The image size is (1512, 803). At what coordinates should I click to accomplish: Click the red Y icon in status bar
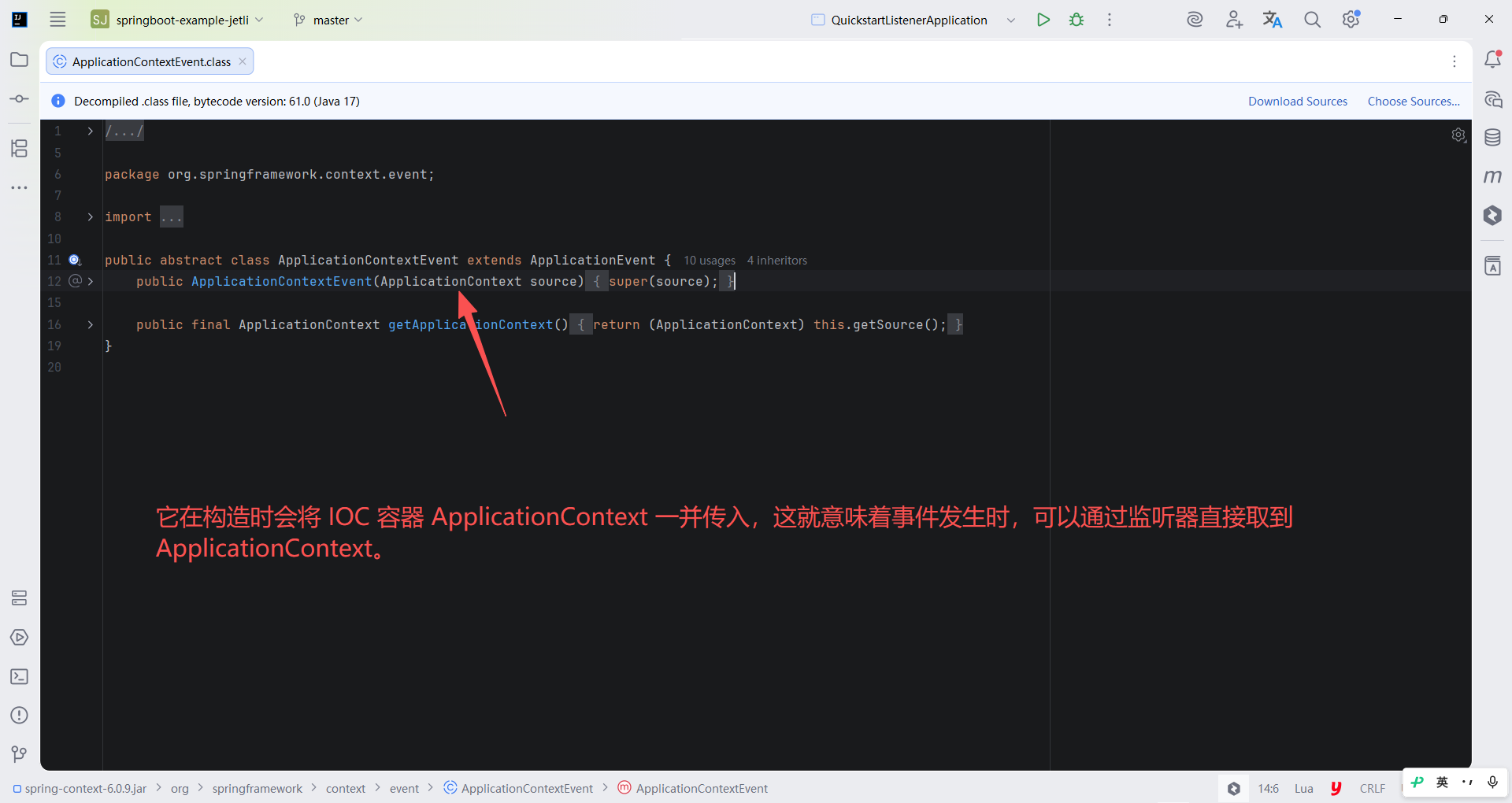pos(1336,788)
